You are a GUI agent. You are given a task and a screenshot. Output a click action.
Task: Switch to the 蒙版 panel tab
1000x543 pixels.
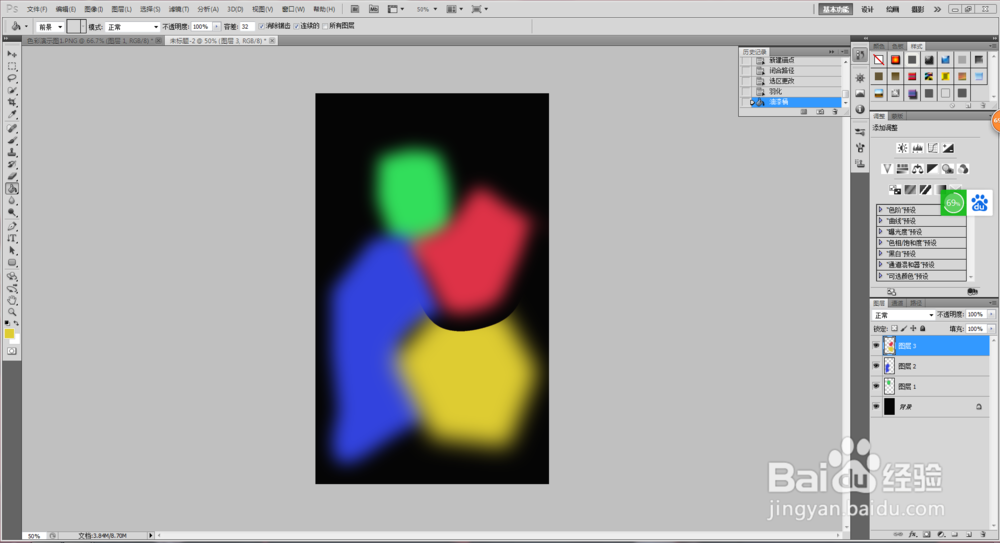pos(897,116)
